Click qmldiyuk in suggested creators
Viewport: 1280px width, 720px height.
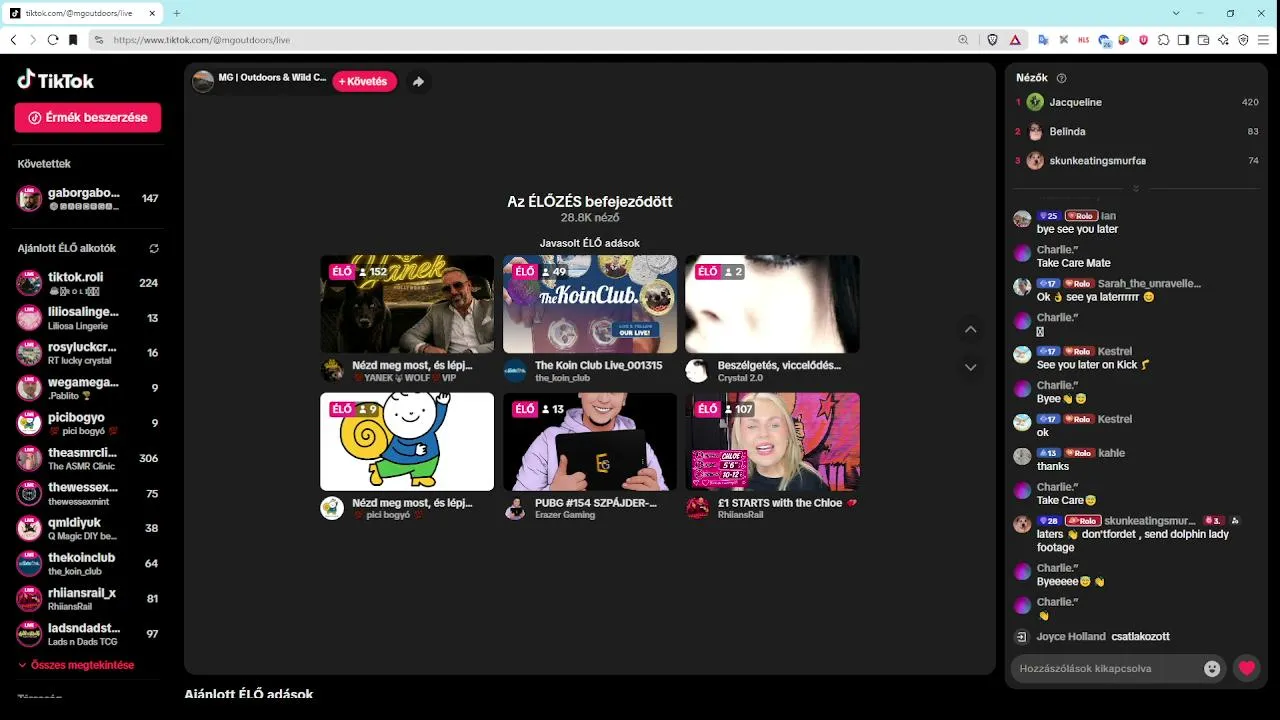coord(88,528)
